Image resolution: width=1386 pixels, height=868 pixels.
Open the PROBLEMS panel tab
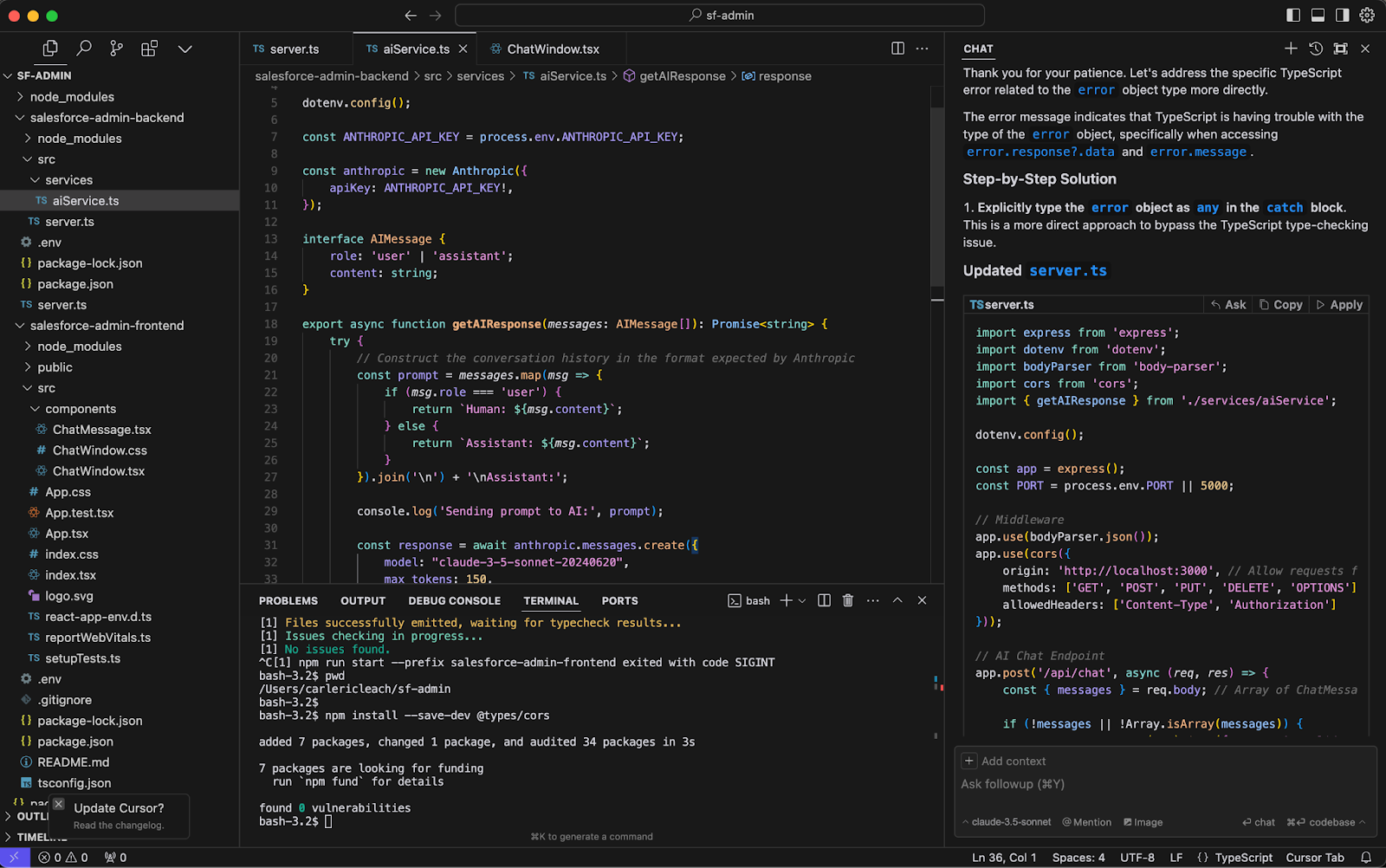point(288,600)
